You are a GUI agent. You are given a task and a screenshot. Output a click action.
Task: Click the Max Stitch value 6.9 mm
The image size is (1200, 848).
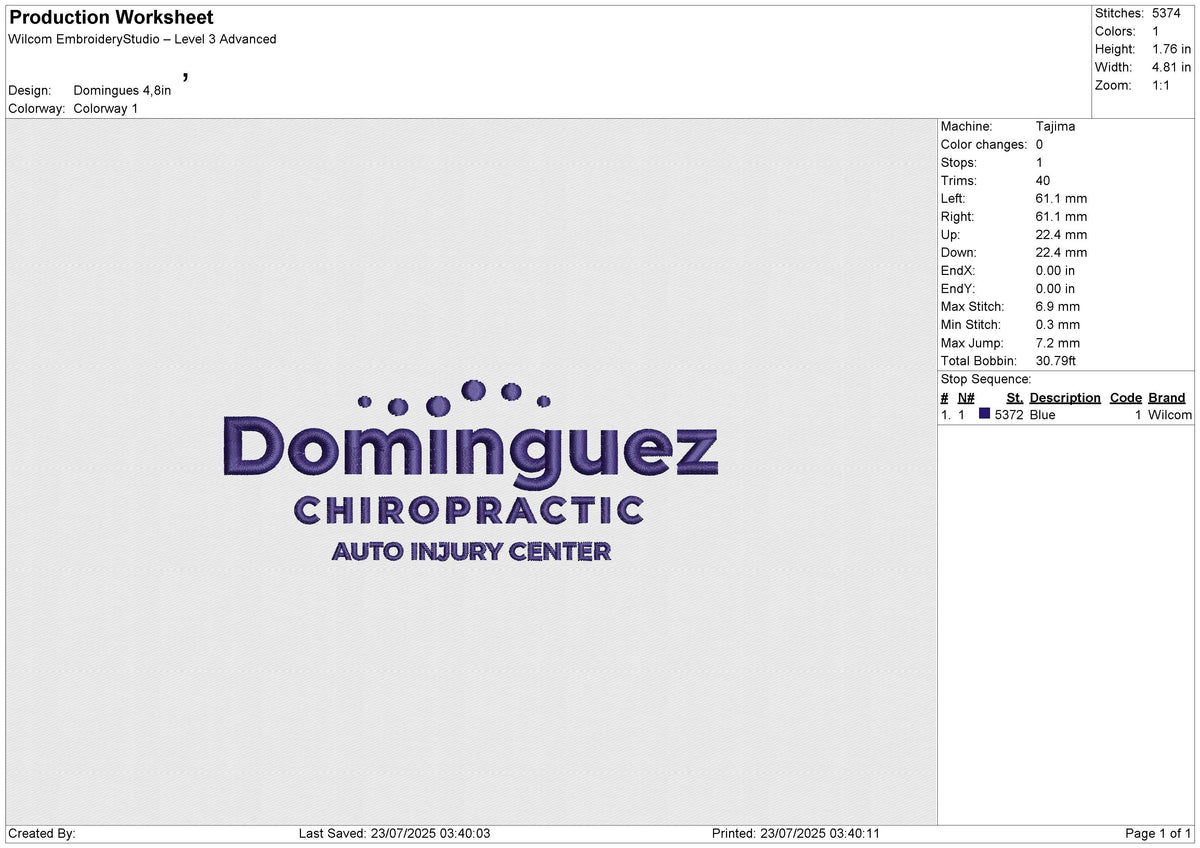click(1058, 307)
